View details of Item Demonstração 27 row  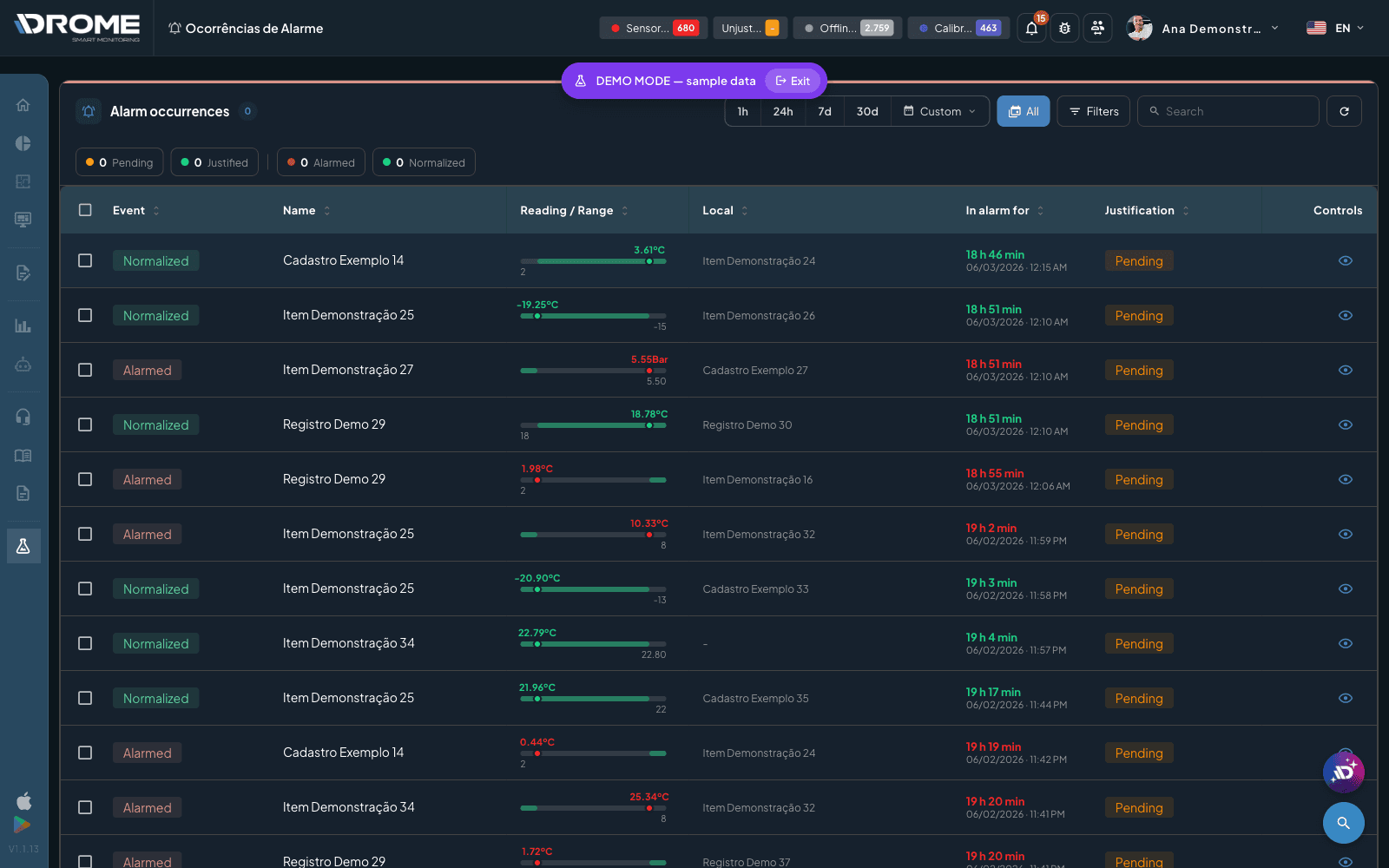(x=1346, y=370)
